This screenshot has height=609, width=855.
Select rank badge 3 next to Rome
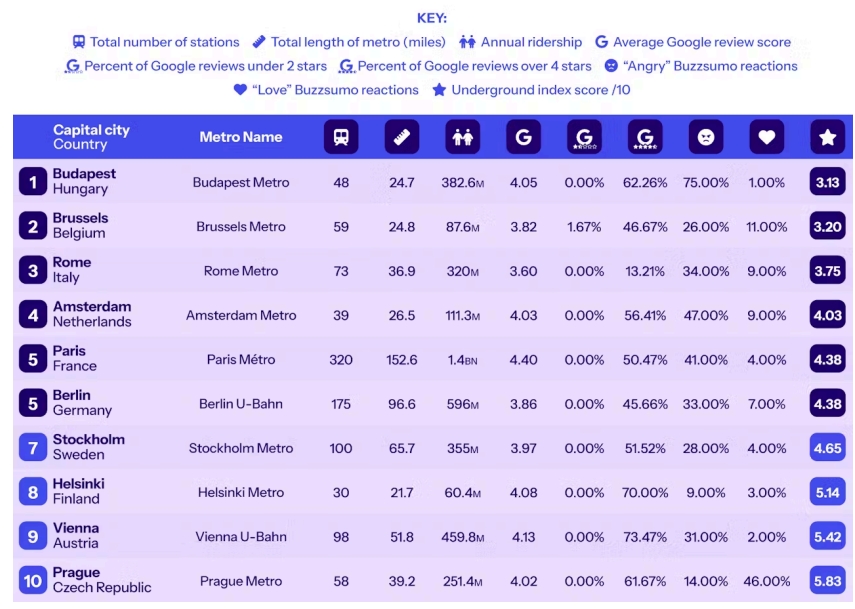coord(33,270)
